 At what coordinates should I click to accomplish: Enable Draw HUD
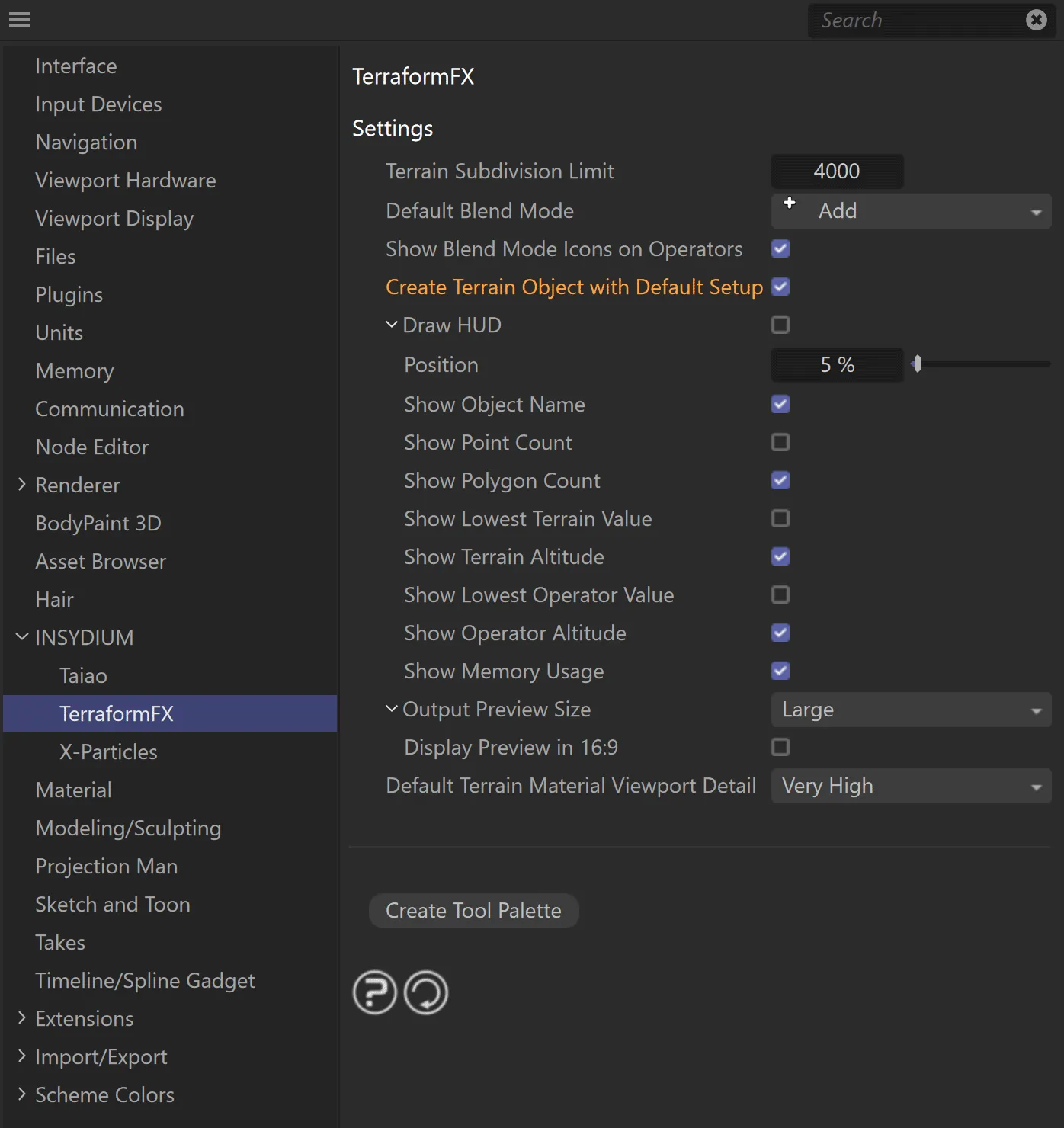780,325
